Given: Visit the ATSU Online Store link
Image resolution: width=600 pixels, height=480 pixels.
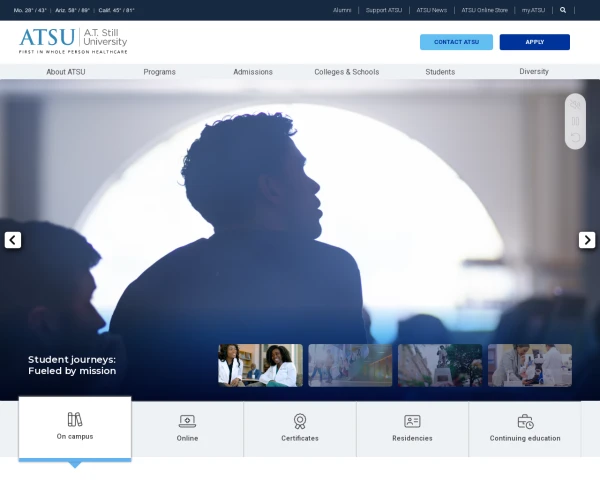Looking at the screenshot, I should pyautogui.click(x=484, y=10).
